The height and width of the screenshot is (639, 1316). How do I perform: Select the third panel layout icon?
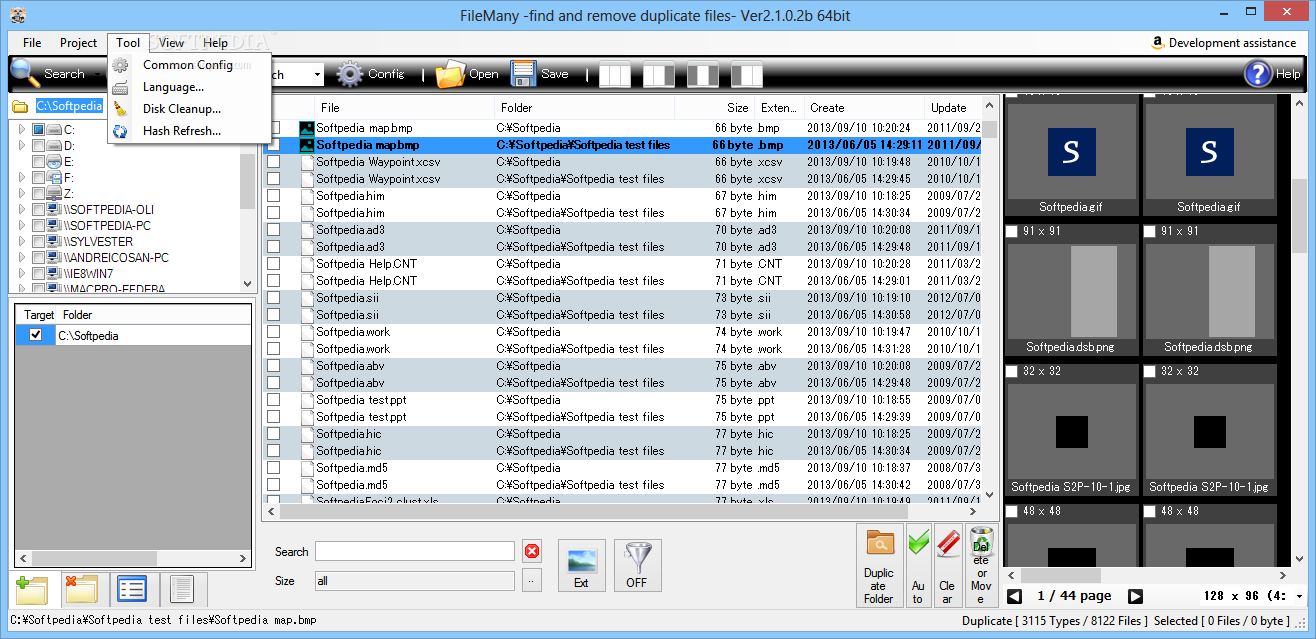tap(703, 75)
